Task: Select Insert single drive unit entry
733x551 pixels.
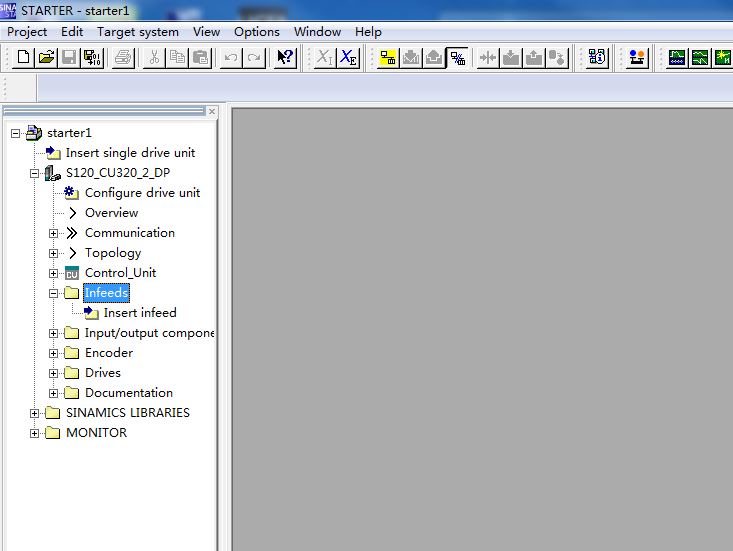Action: coord(130,153)
